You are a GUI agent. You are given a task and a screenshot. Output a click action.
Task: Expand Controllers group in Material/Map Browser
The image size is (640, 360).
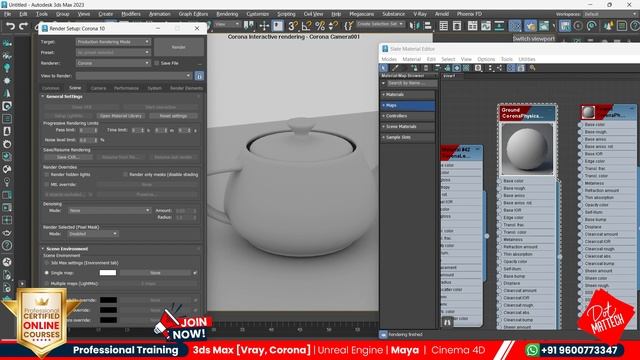[408, 116]
